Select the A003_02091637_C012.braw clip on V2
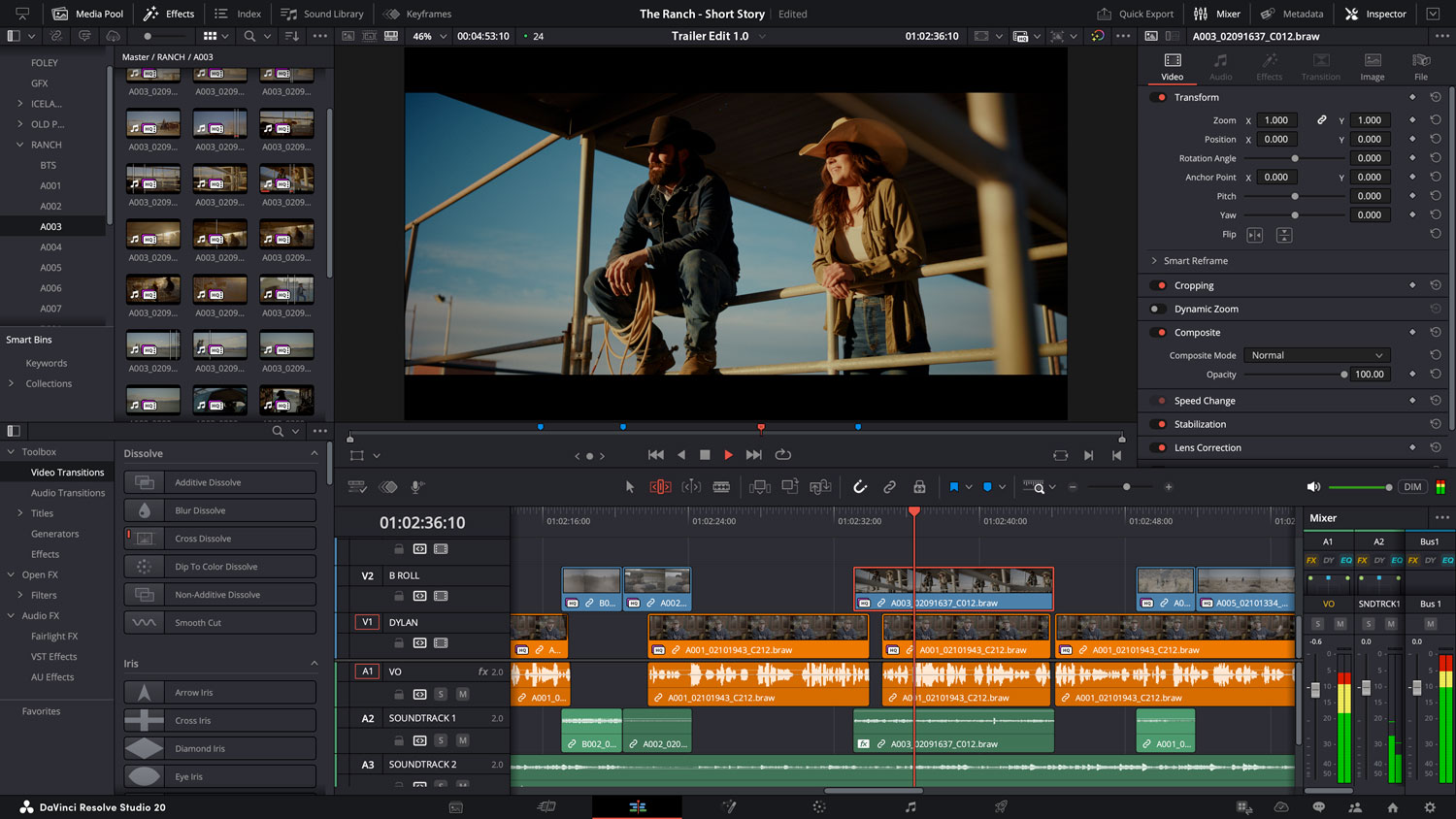 [953, 589]
